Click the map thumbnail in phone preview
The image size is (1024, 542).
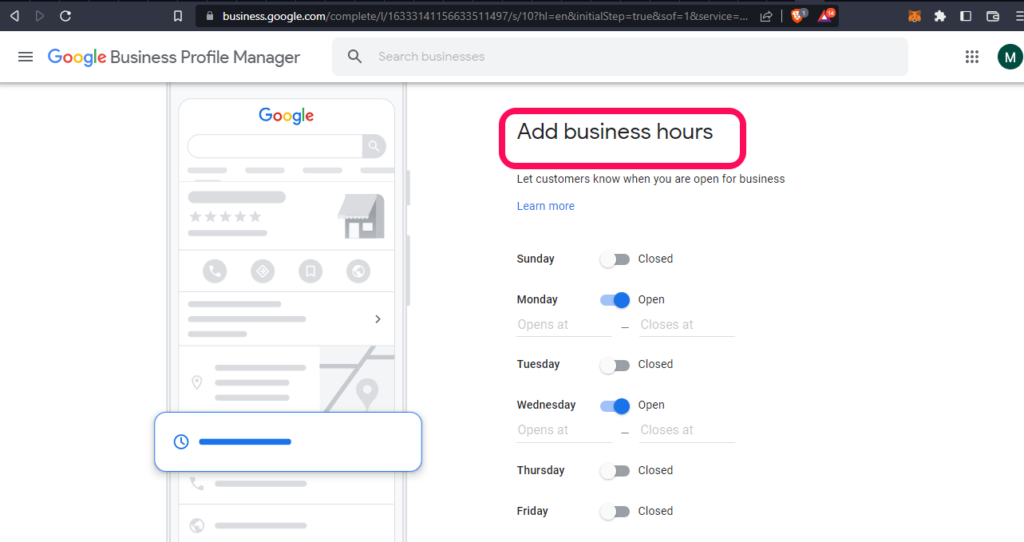pyautogui.click(x=357, y=379)
